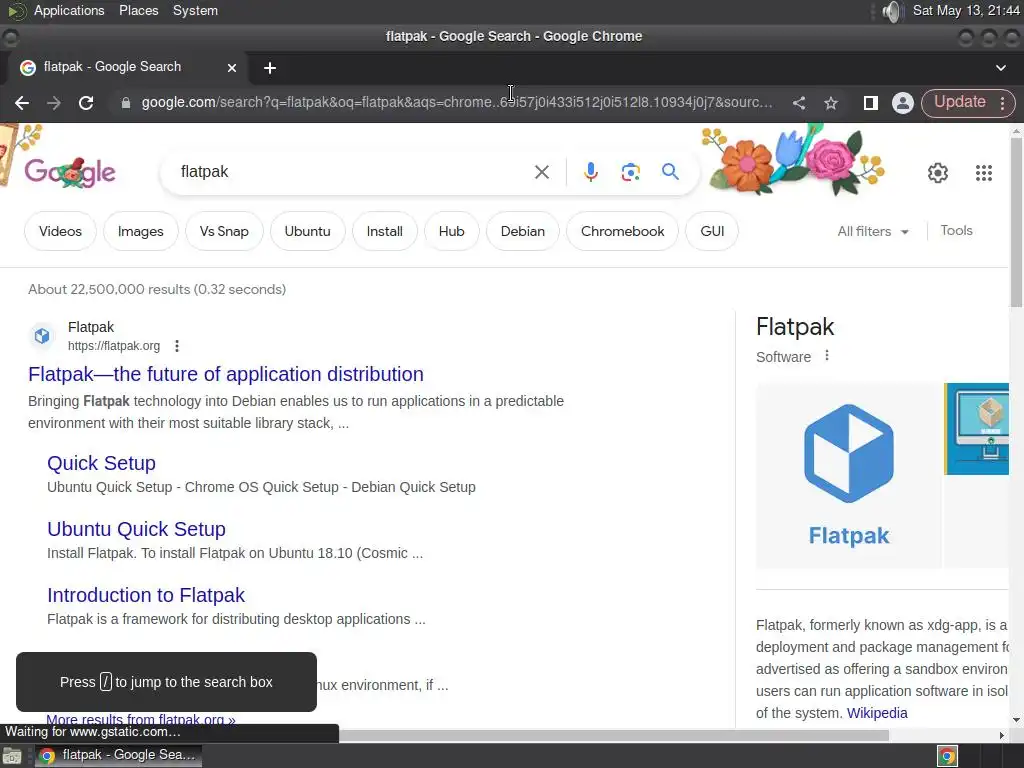This screenshot has width=1024, height=768.
Task: Switch to flatpak Google Search taskbar entry
Action: coord(118,756)
